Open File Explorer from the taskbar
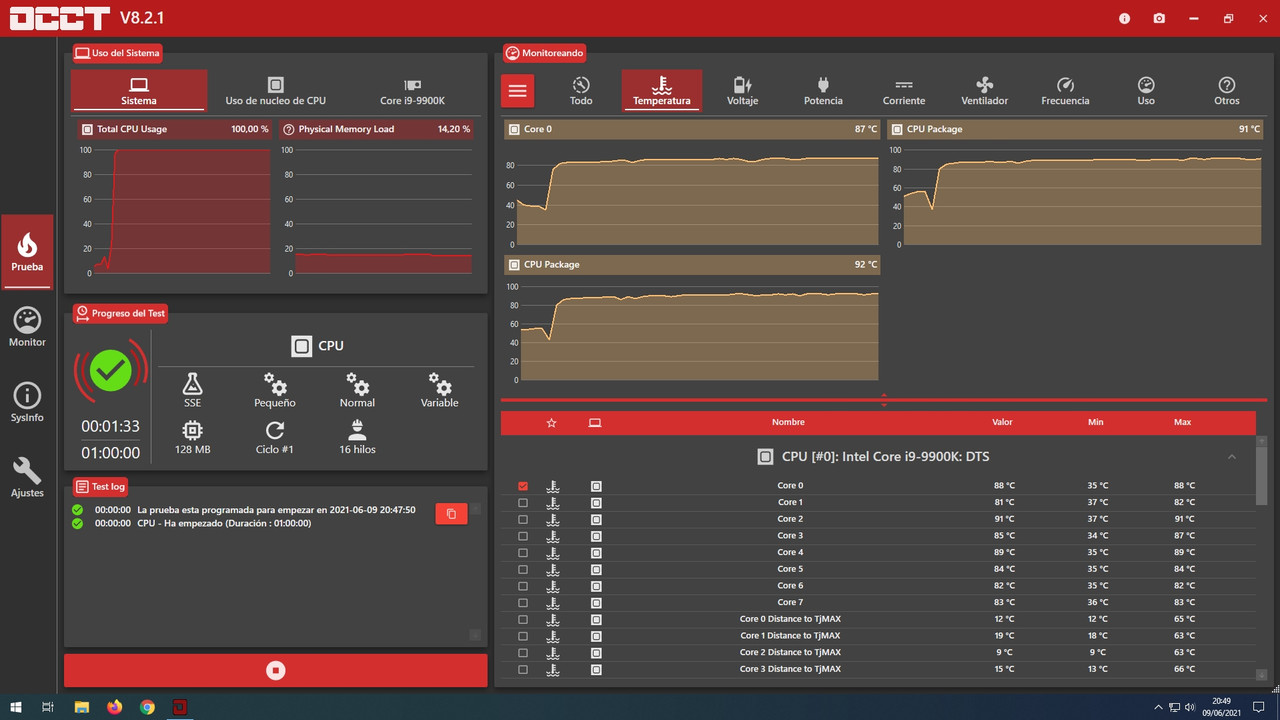1280x720 pixels. 82,707
